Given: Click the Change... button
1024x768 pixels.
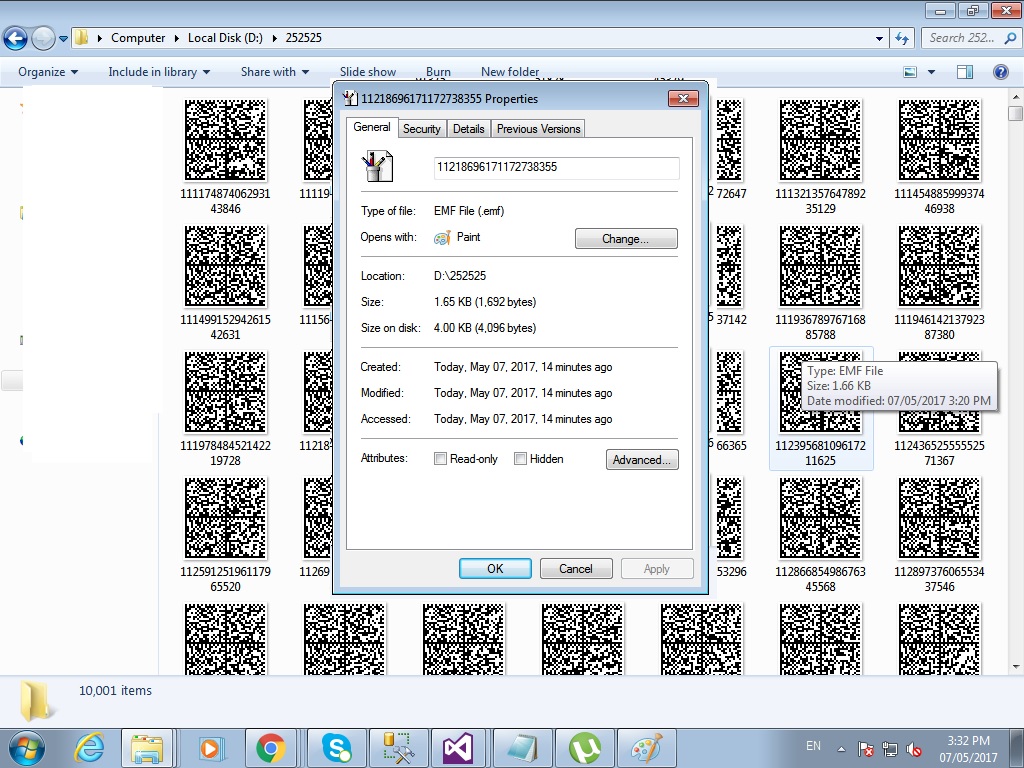Looking at the screenshot, I should point(626,239).
